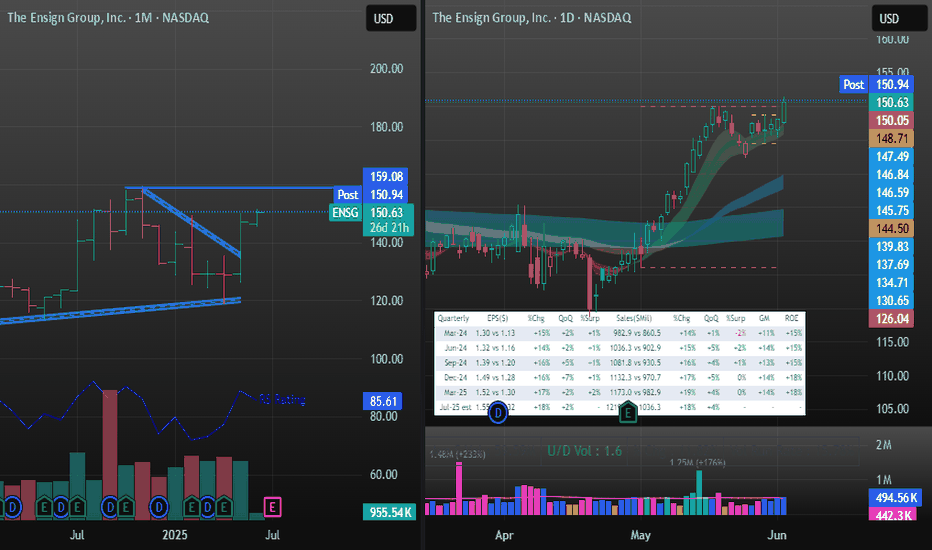Click the 146.84 price label
Image resolution: width=932 pixels, height=550 pixels.
(x=892, y=175)
